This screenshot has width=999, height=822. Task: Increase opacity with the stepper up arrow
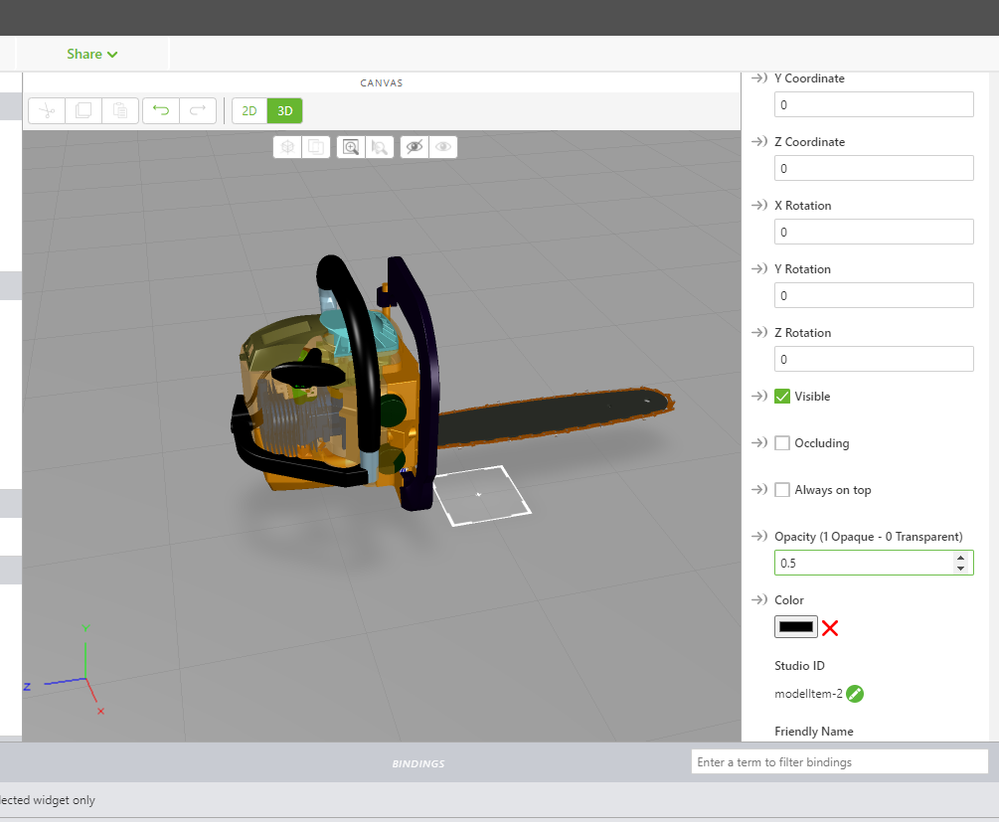[961, 558]
